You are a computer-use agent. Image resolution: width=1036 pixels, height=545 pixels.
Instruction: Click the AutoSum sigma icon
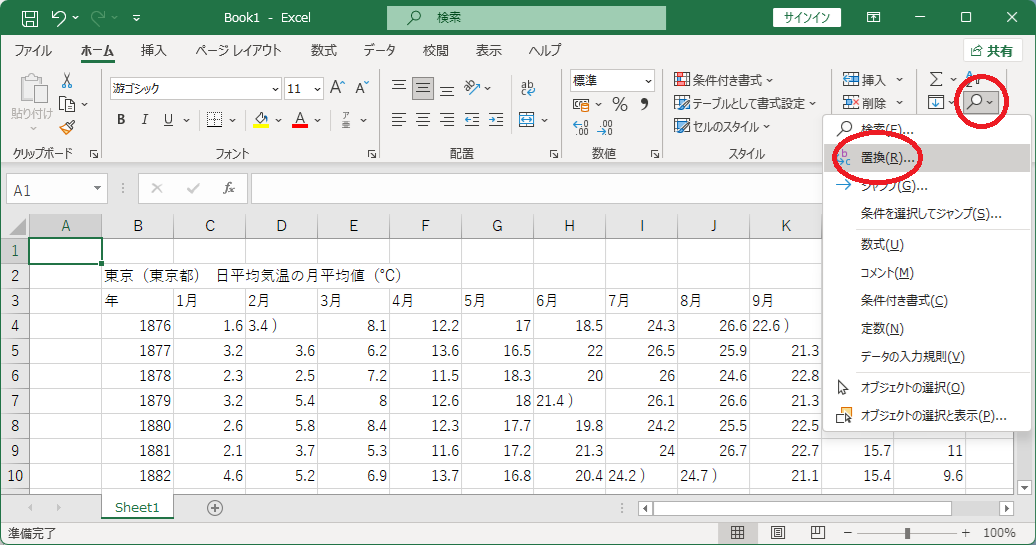936,79
